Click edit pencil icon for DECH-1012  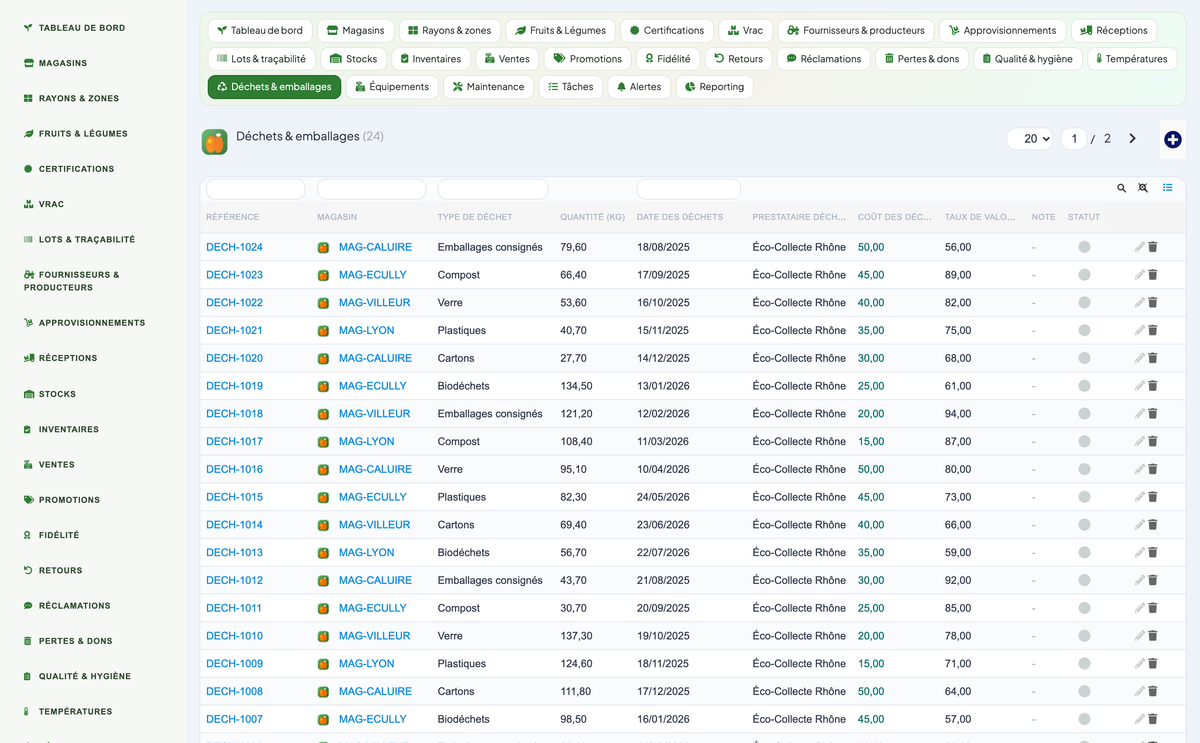(1139, 580)
